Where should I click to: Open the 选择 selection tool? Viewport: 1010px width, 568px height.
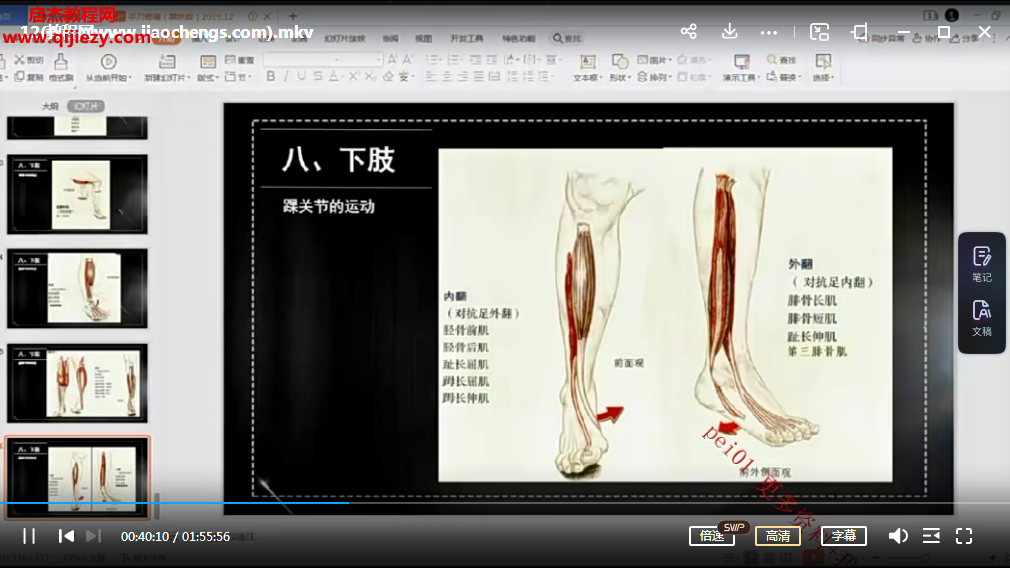[x=823, y=68]
